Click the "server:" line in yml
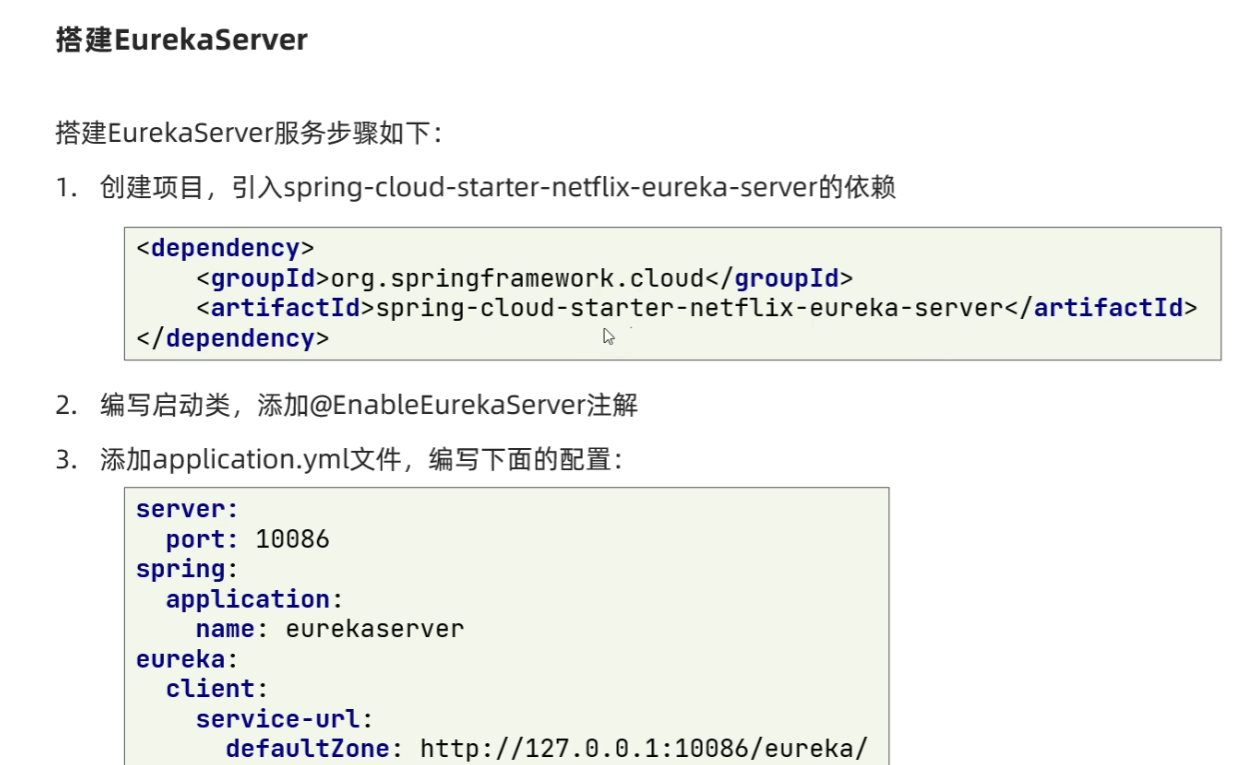1250x765 pixels. [188, 509]
